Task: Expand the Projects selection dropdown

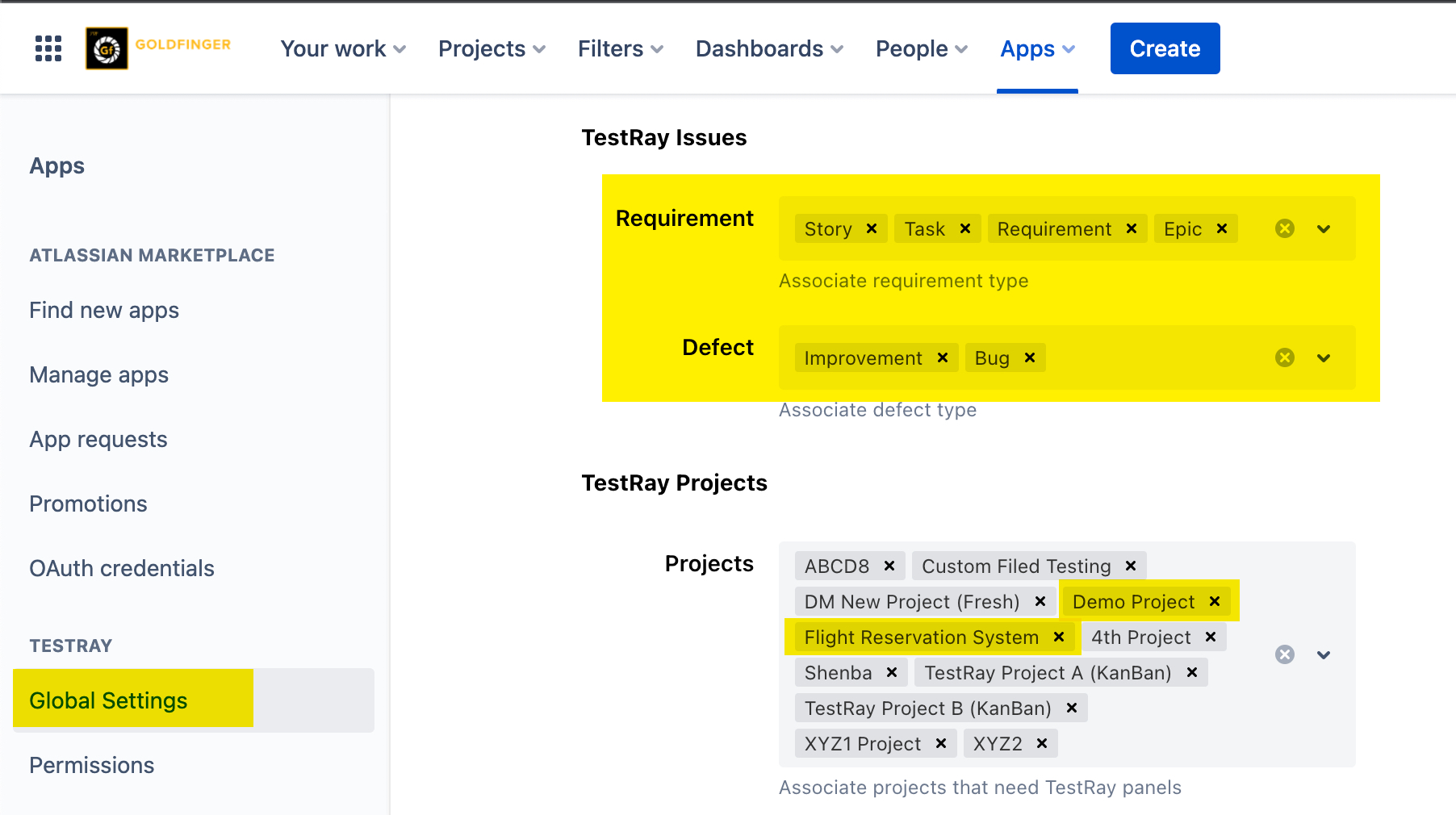Action: (1324, 654)
